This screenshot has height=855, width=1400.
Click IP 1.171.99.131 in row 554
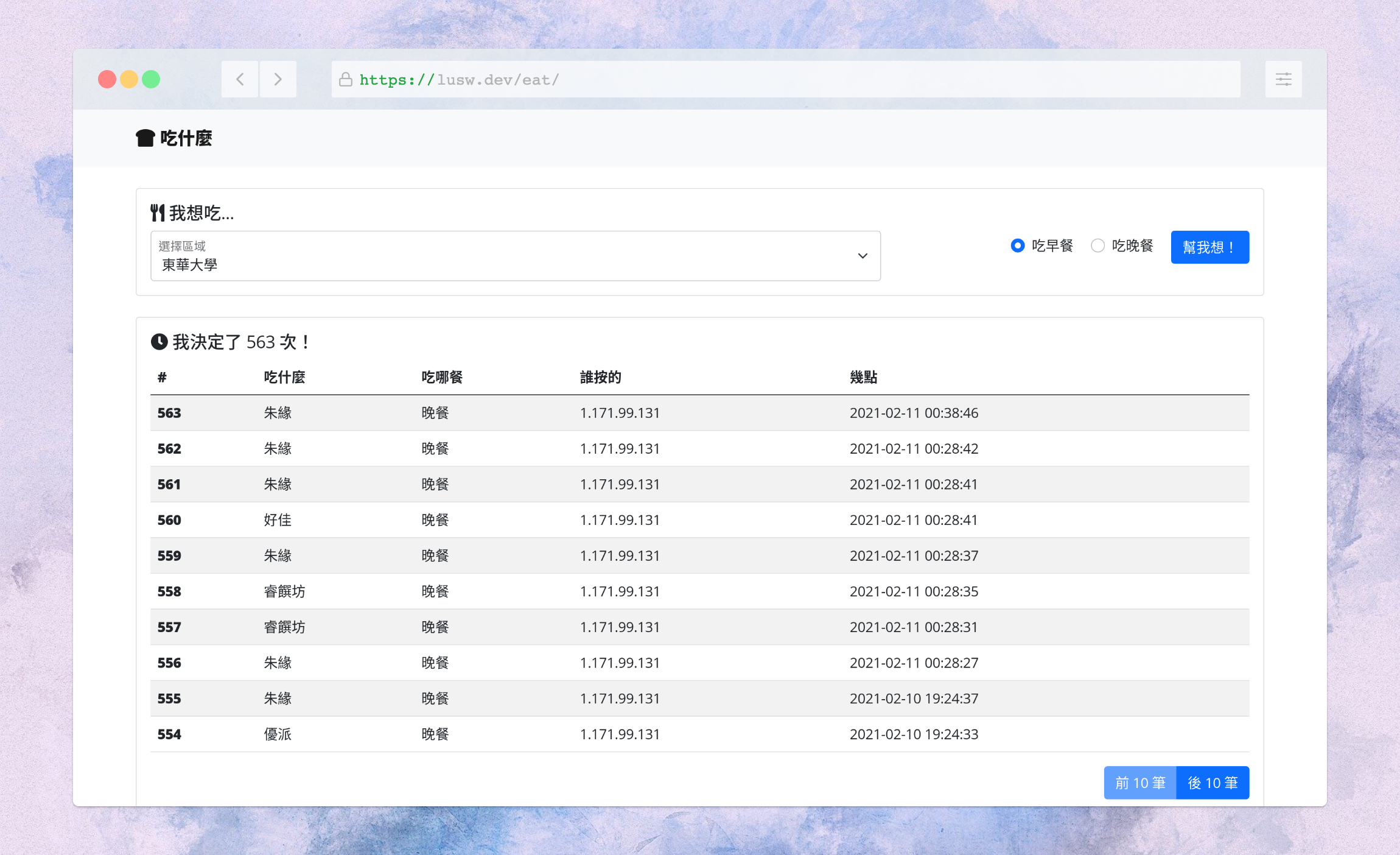620,734
